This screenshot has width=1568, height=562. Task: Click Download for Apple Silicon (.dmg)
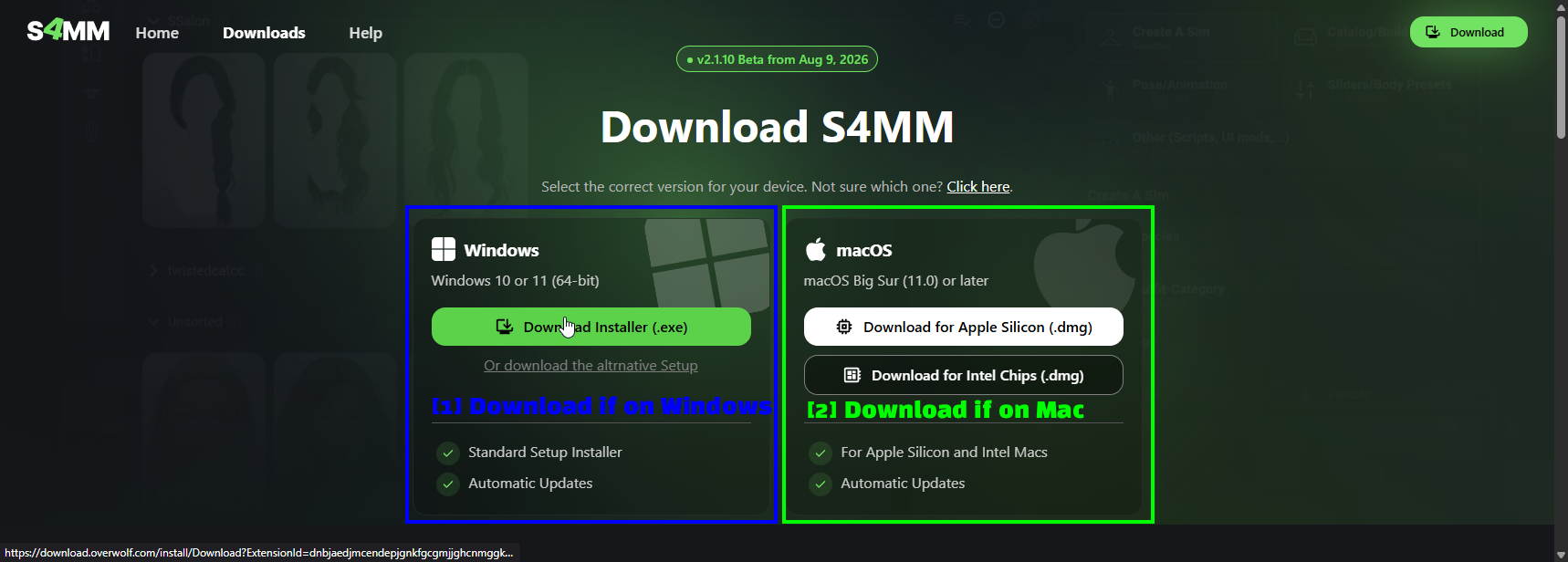[964, 327]
